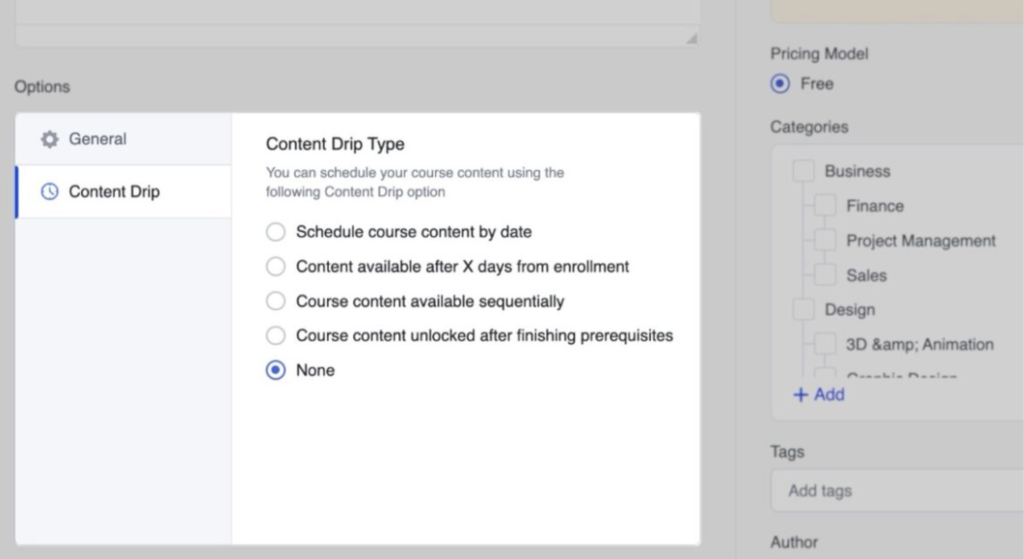Image resolution: width=1024 pixels, height=559 pixels.
Task: Tick the 3D & Animation category
Action: pos(825,344)
